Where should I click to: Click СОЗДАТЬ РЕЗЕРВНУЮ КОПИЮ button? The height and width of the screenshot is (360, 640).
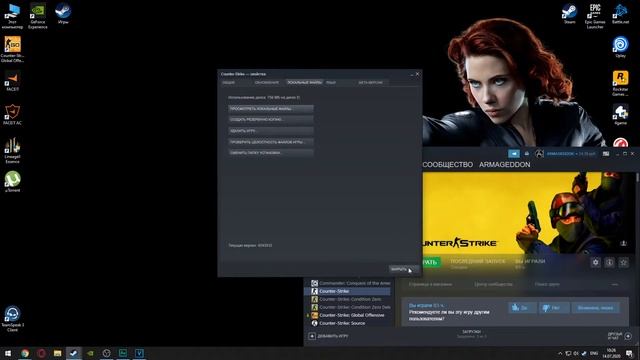tap(271, 120)
